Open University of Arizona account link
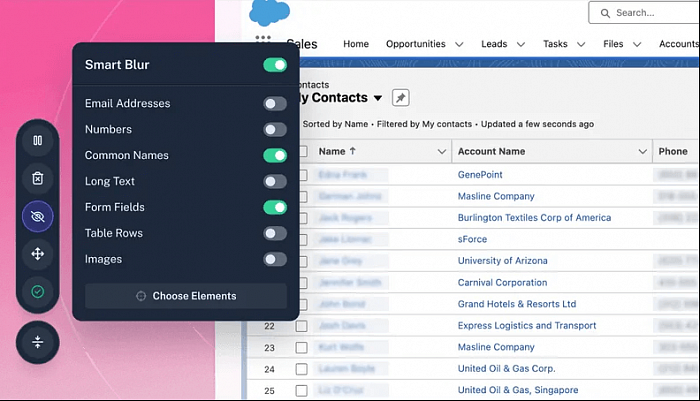The height and width of the screenshot is (401, 700). (502, 260)
